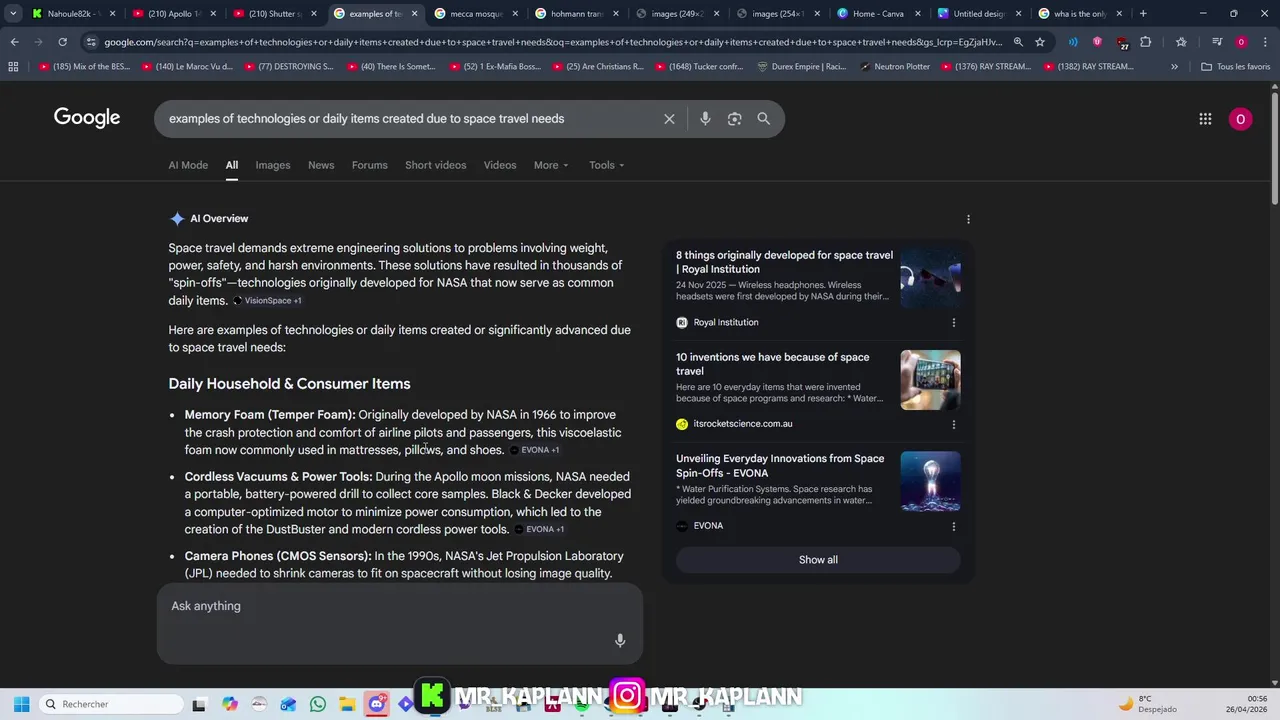Open the Royal Institution headphones thumbnail
This screenshot has height=720, width=1280.
[x=930, y=277]
